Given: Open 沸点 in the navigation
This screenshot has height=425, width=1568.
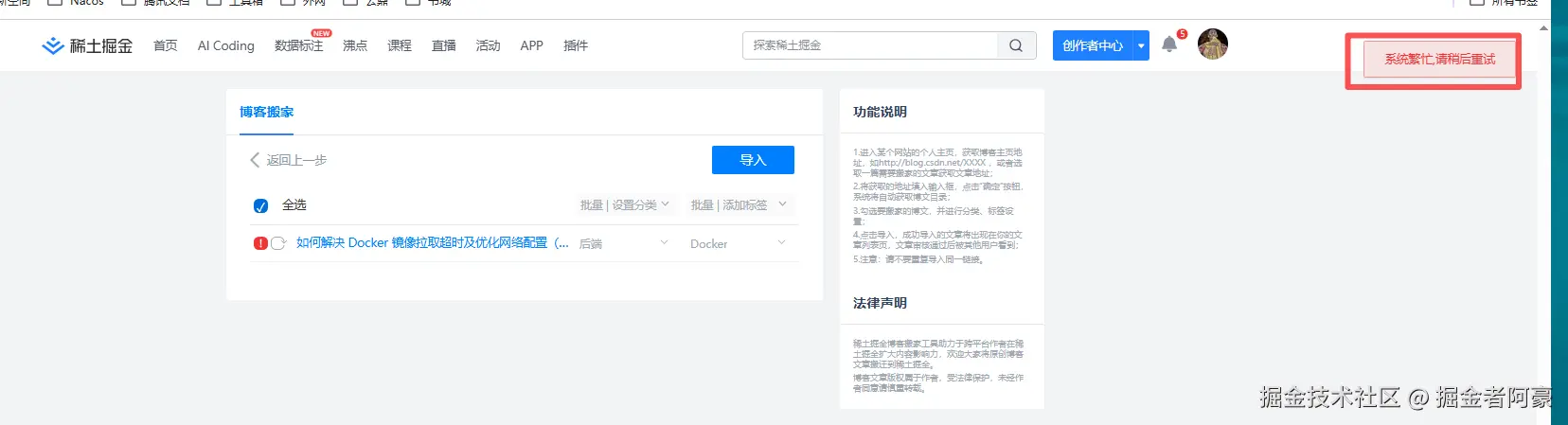Looking at the screenshot, I should (x=355, y=45).
